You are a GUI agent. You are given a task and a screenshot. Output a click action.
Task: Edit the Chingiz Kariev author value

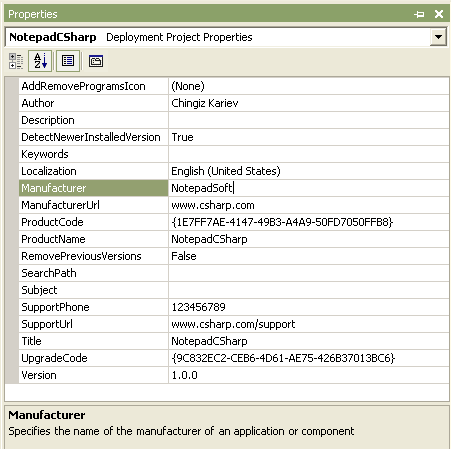tap(309, 103)
